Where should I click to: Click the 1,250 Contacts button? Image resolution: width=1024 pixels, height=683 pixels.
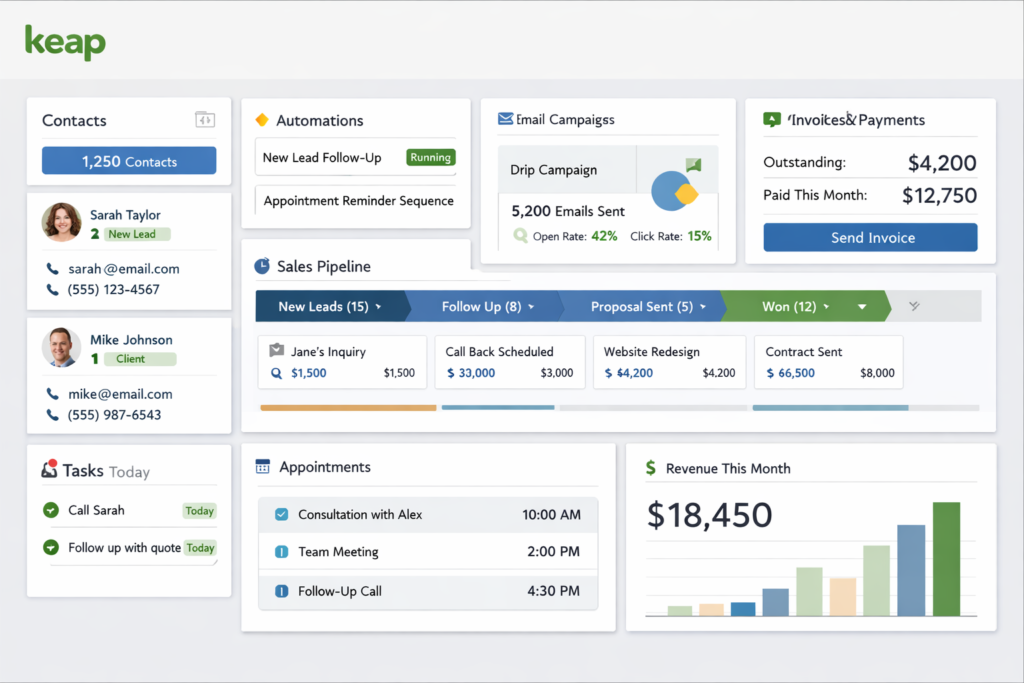128,160
